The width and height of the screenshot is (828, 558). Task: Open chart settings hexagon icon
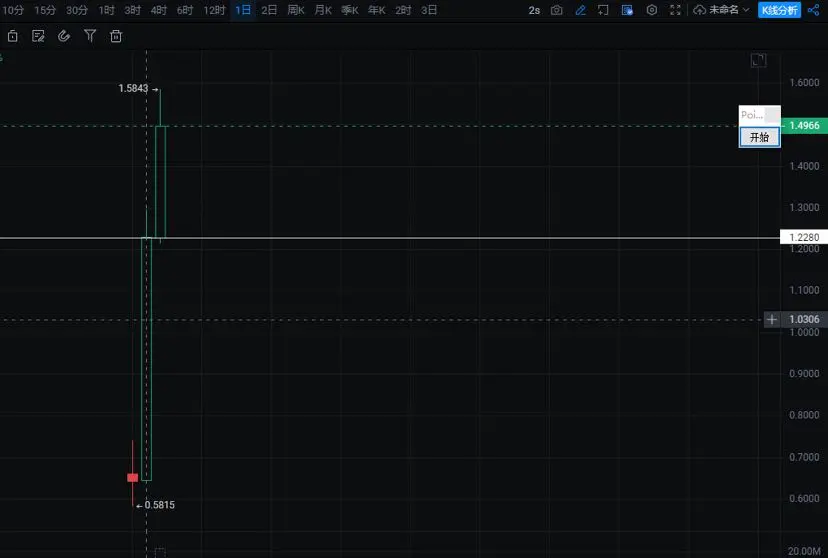(x=652, y=10)
